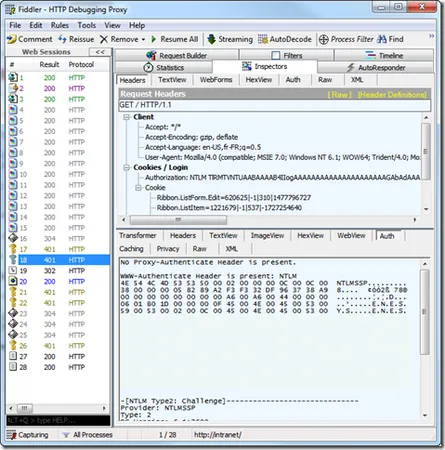
Task: Click the document icon of session 27
Action: point(13,356)
